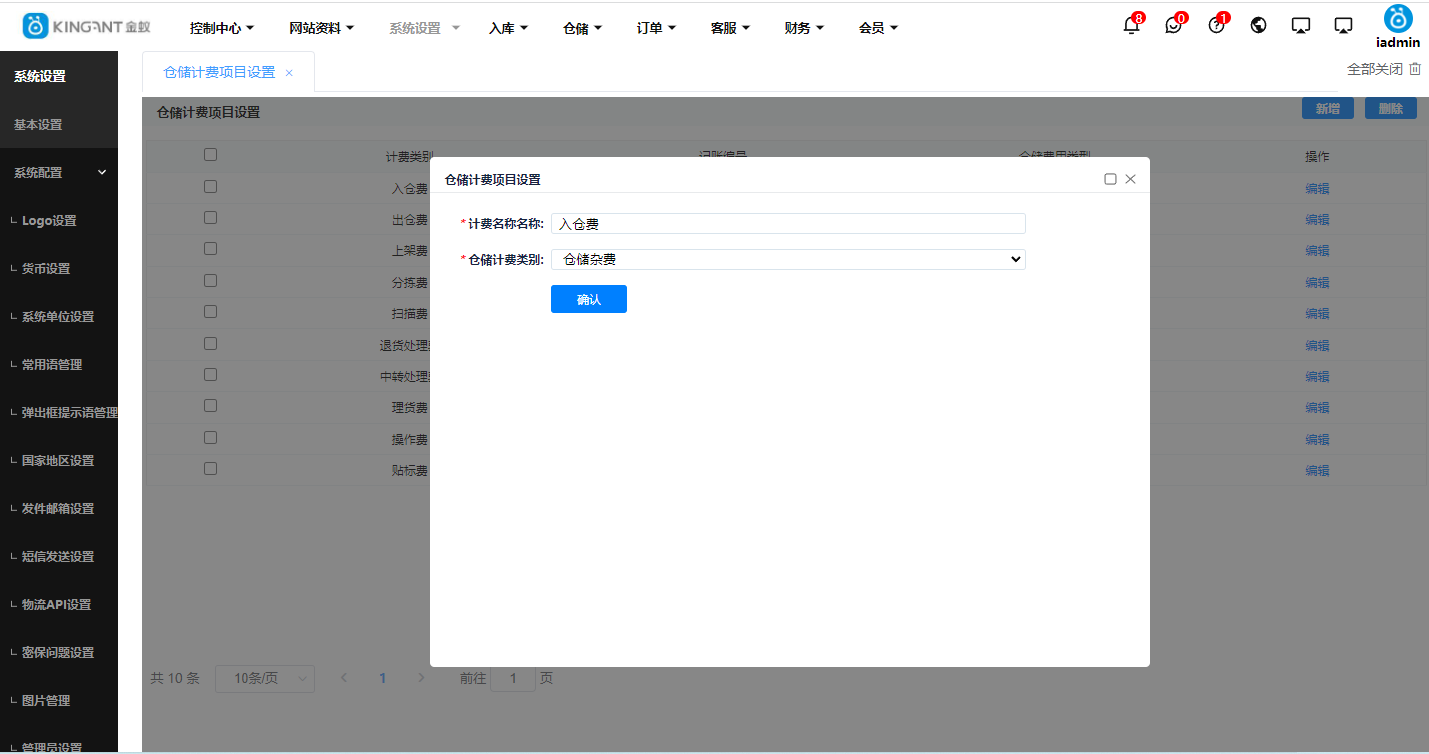Click the KINGANT logo in the top left
The width and height of the screenshot is (1429, 754).
85,26
